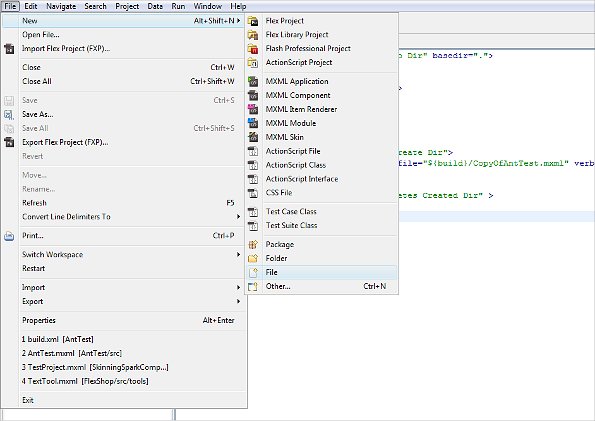Select Folder label in New submenu

point(276,259)
